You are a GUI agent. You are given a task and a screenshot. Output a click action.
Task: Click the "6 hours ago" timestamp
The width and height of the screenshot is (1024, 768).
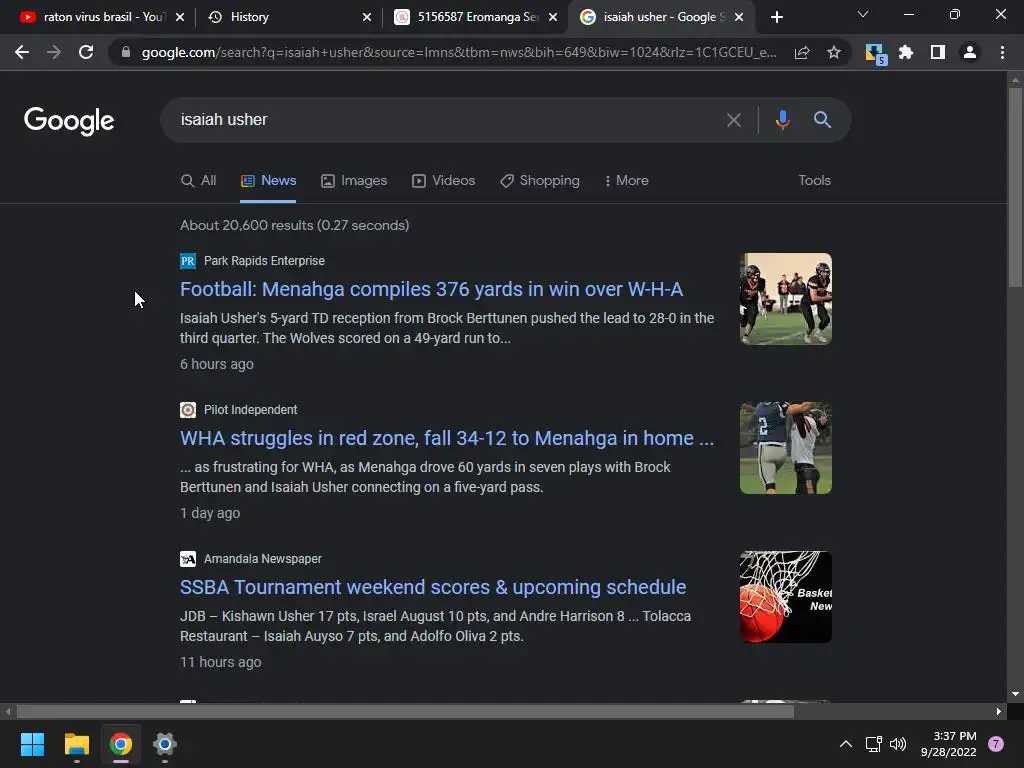coord(217,364)
